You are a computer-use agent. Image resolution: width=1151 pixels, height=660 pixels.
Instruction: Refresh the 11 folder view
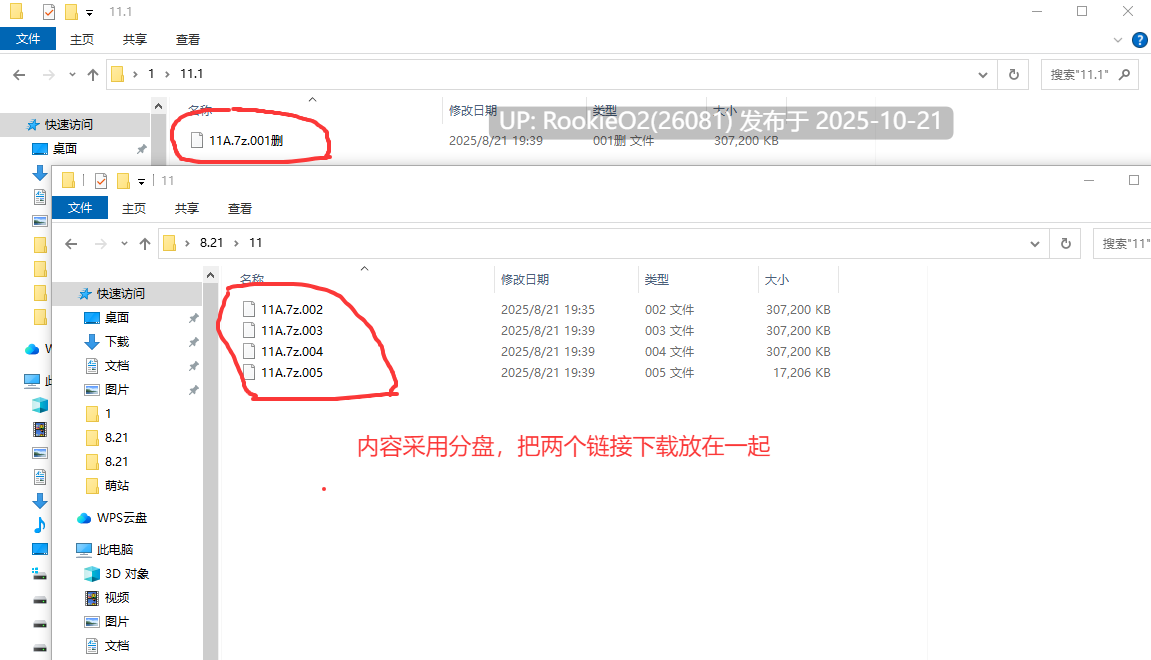1066,244
